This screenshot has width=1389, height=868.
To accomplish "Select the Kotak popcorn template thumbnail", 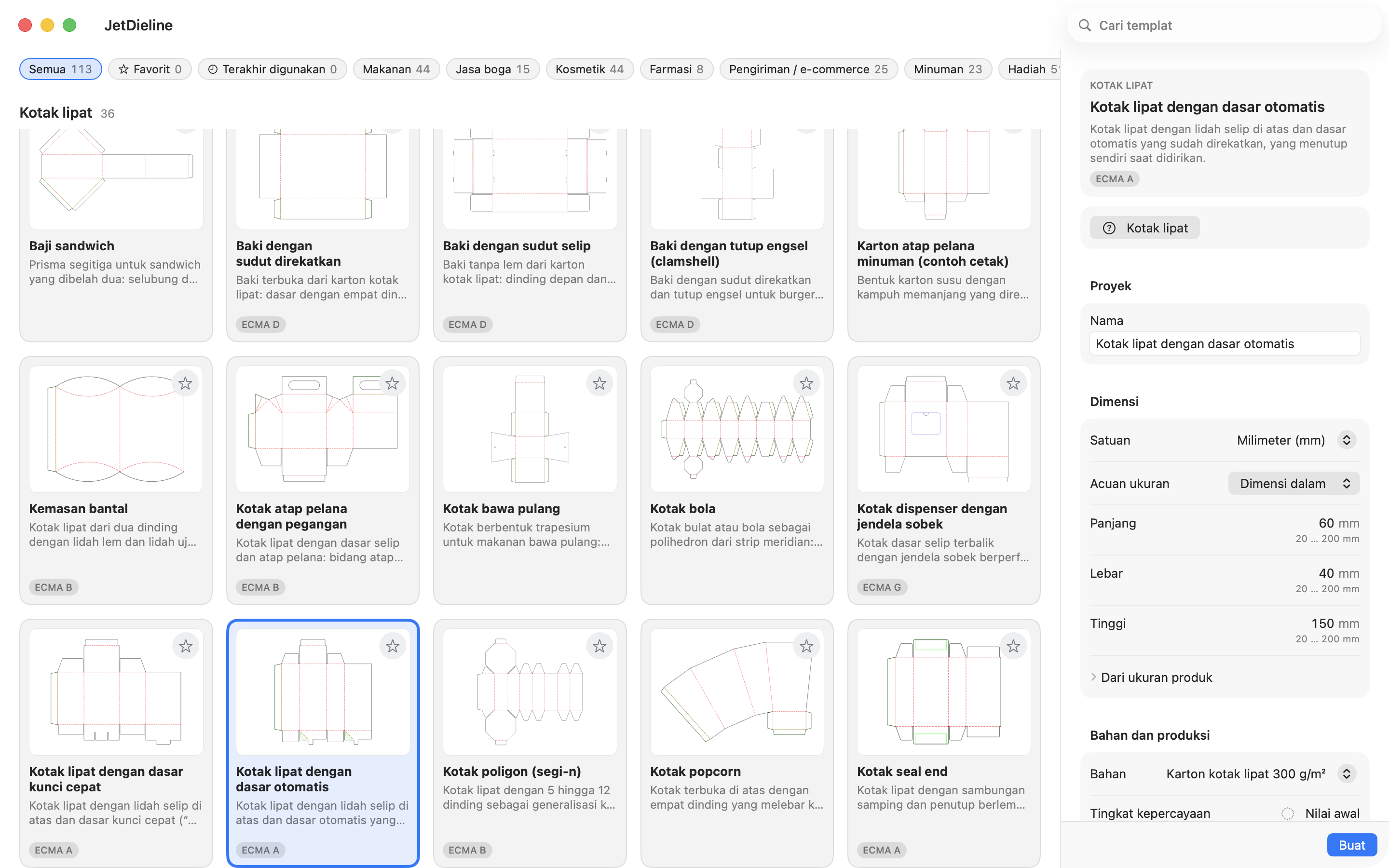I will coord(736,692).
